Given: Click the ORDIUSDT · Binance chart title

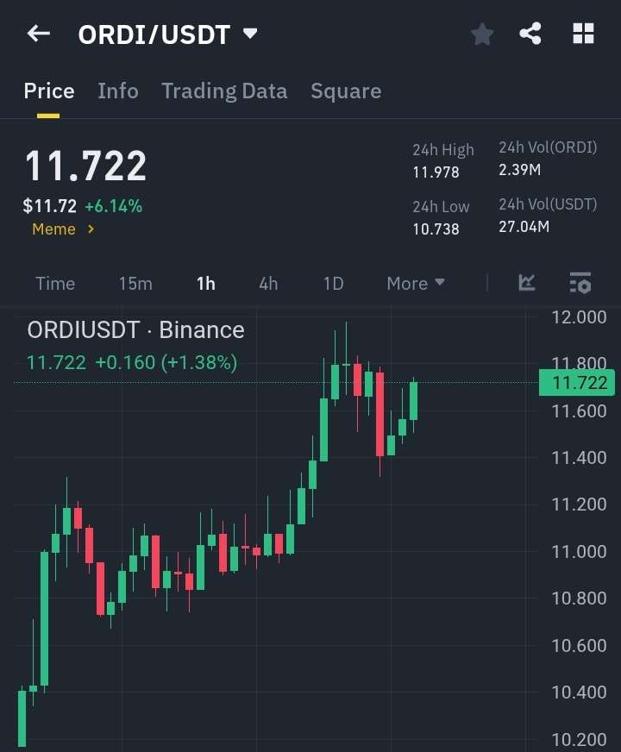Looking at the screenshot, I should tap(135, 330).
